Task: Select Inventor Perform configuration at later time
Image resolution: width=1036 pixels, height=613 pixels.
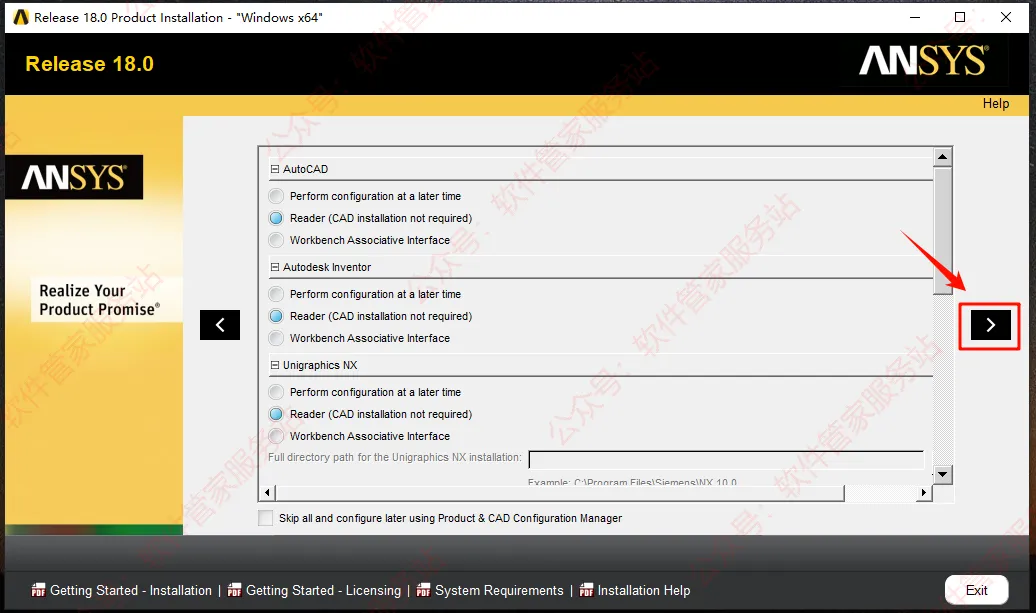Action: [276, 294]
